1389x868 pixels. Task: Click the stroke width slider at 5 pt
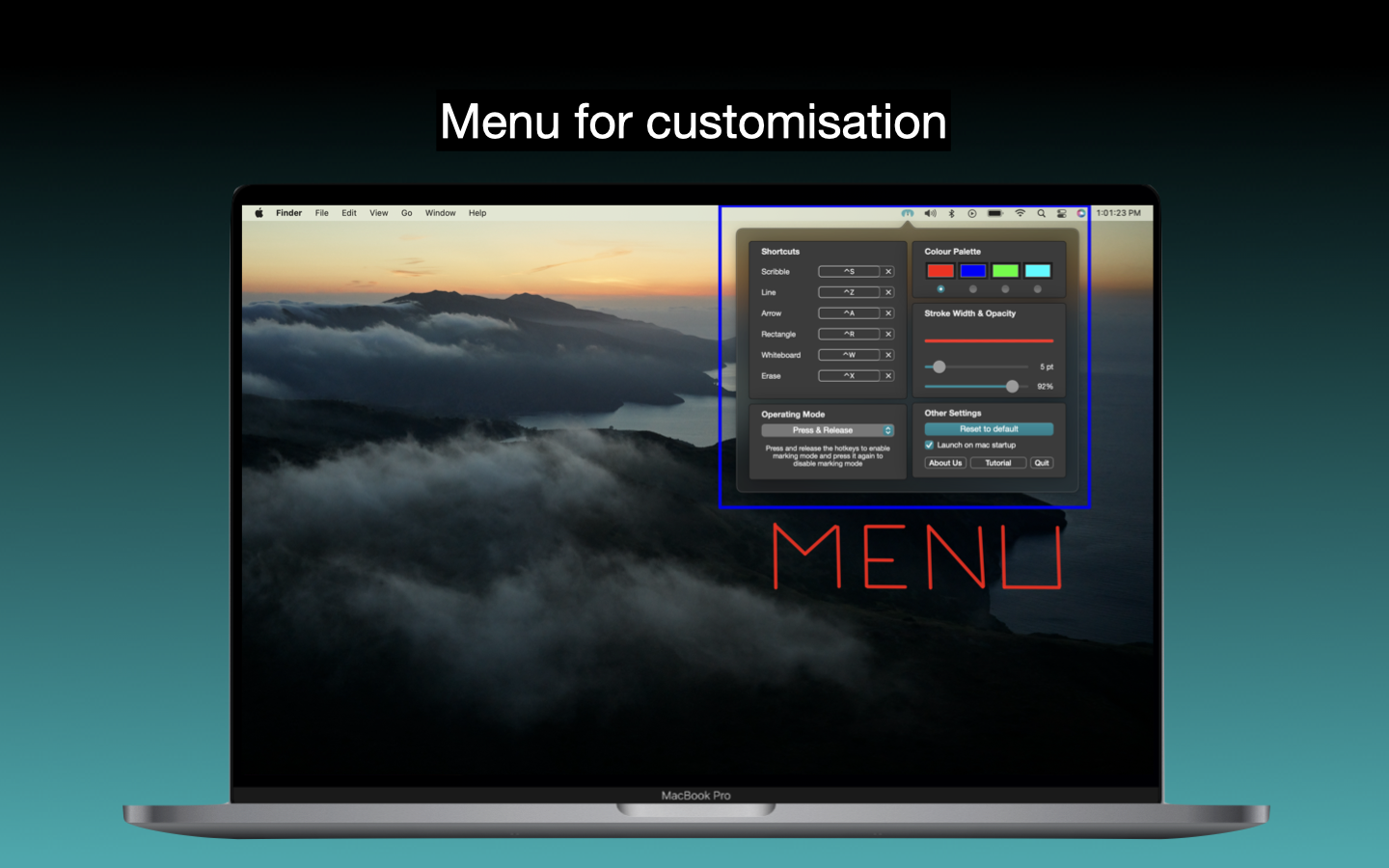(939, 366)
